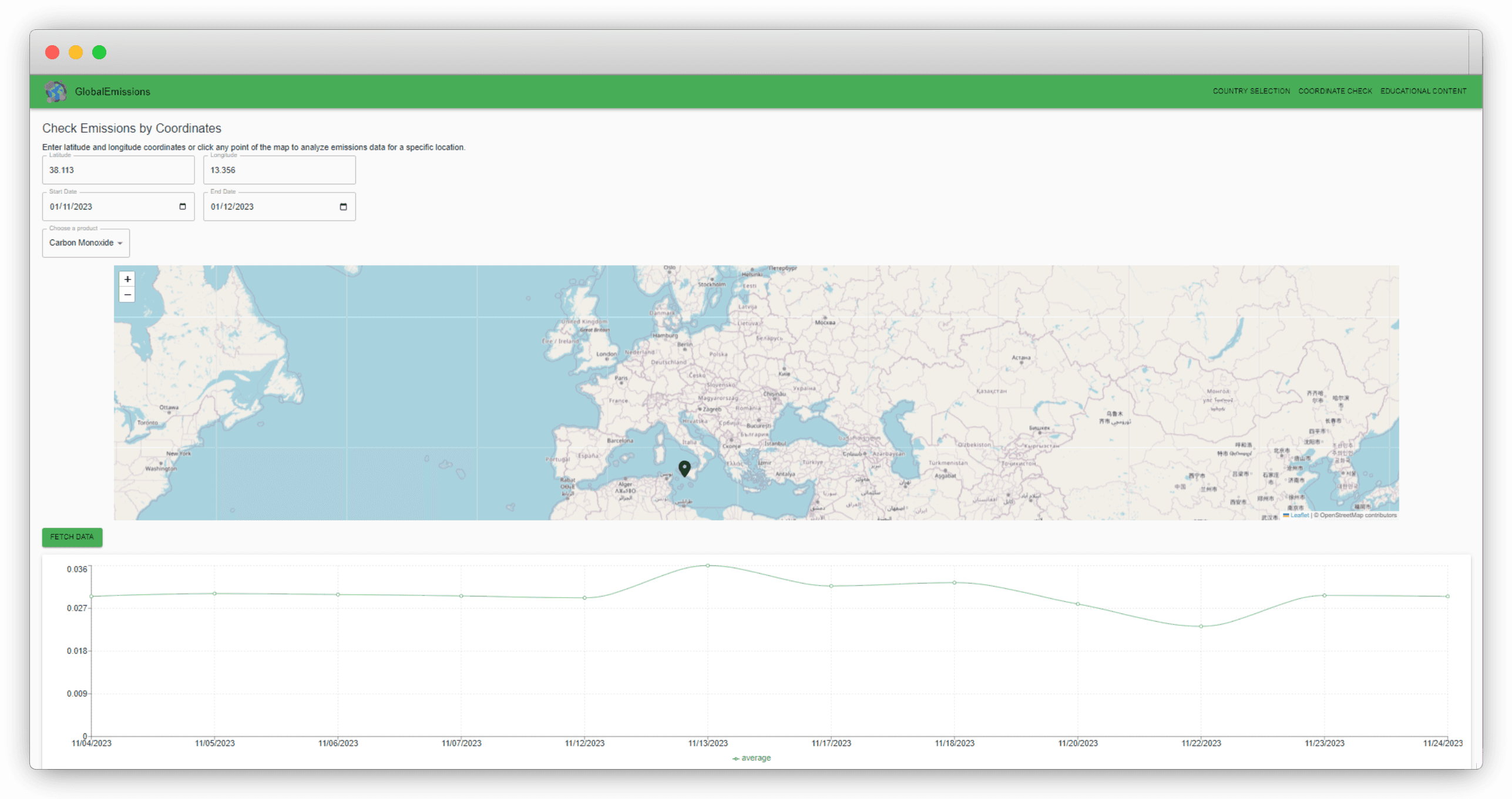Click the black location marker on map

point(684,468)
